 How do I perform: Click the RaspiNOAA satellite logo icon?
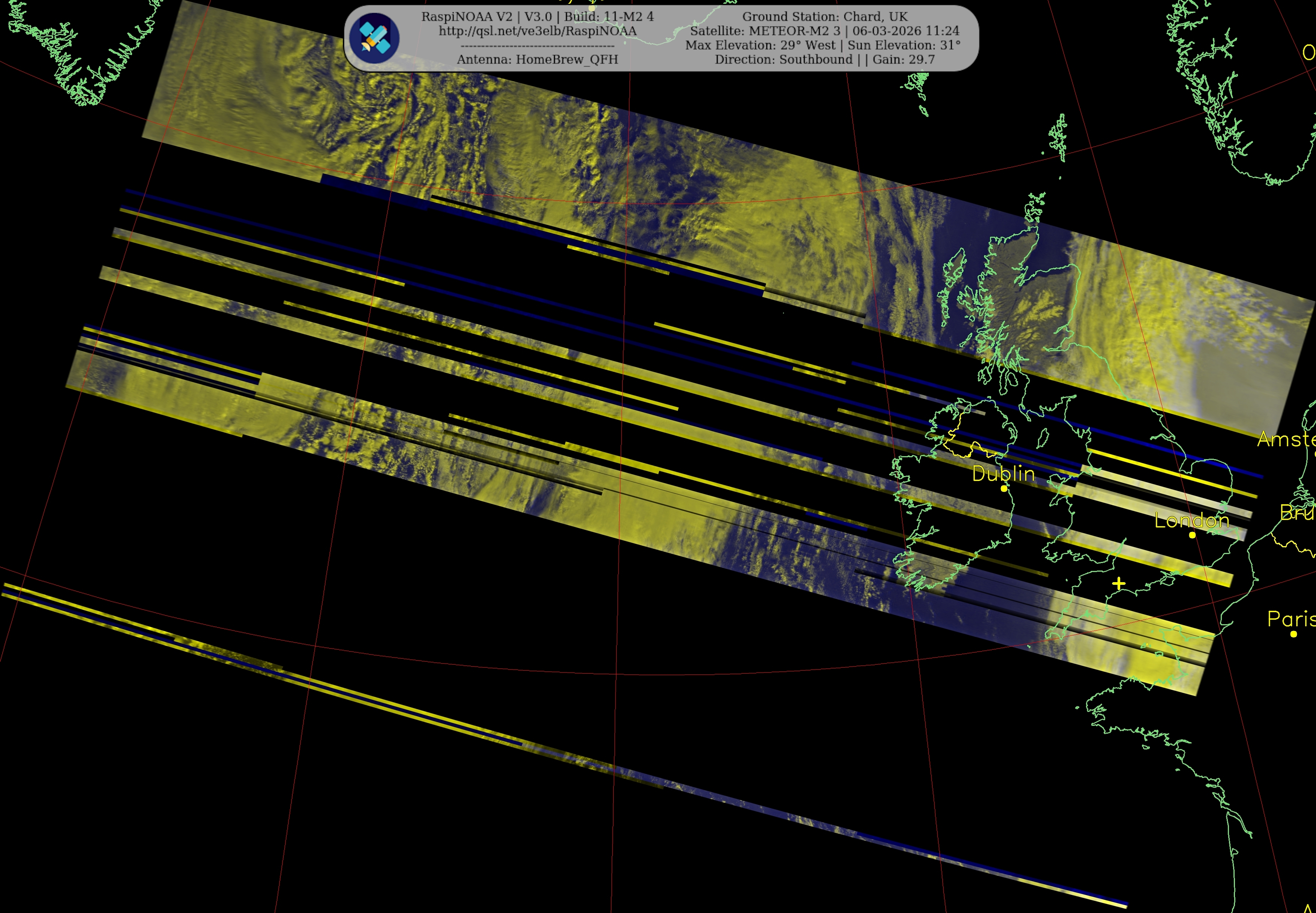coord(374,38)
